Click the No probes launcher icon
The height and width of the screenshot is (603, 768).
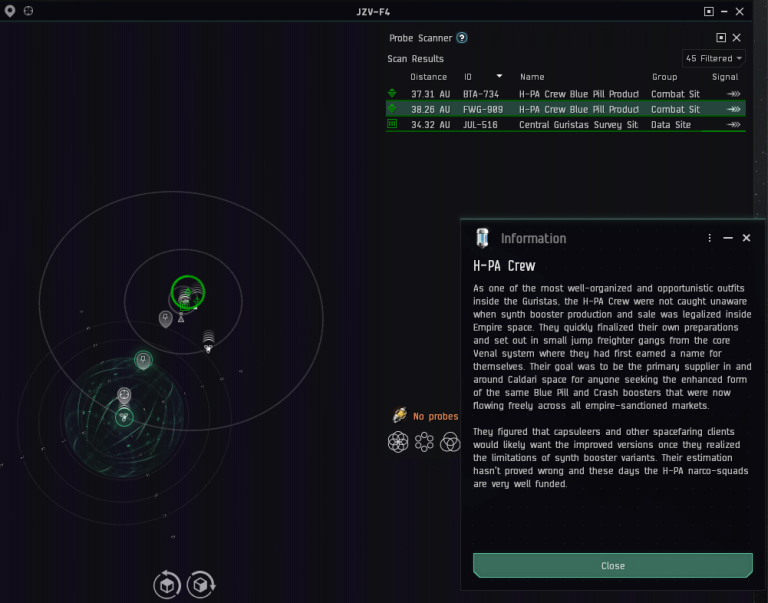coord(400,415)
